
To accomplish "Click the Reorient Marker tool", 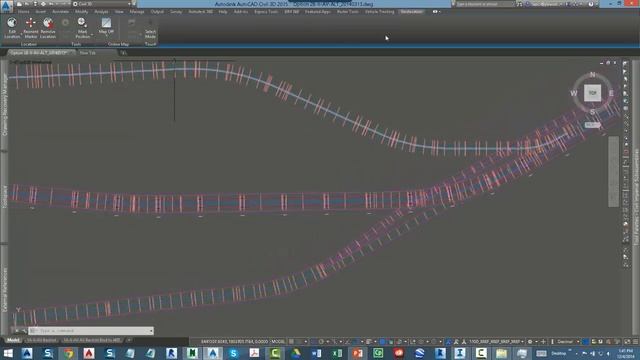I will pyautogui.click(x=31, y=28).
